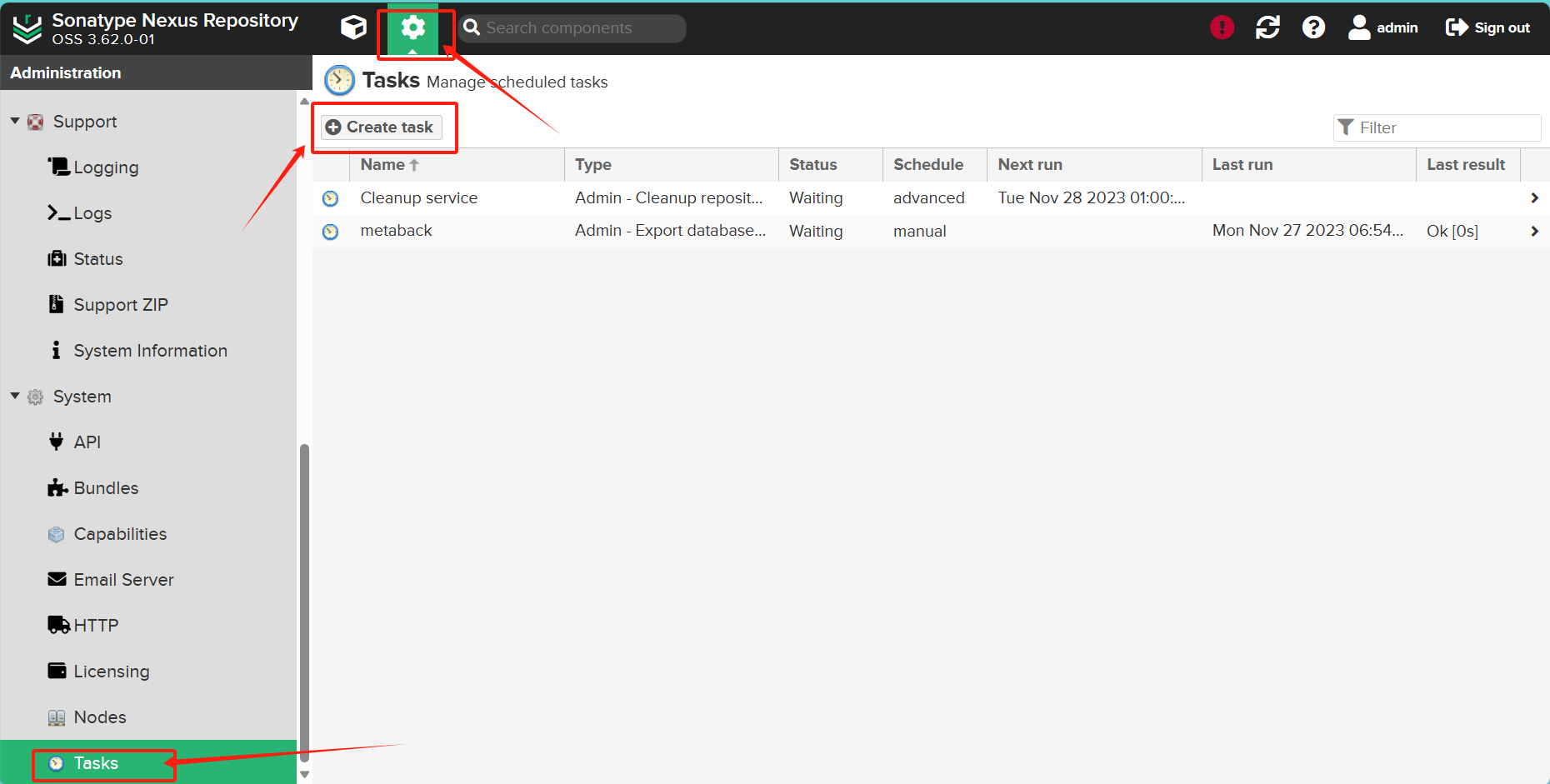Click the metaback row chevron
Screen dimensions: 1550x784
(1534, 231)
